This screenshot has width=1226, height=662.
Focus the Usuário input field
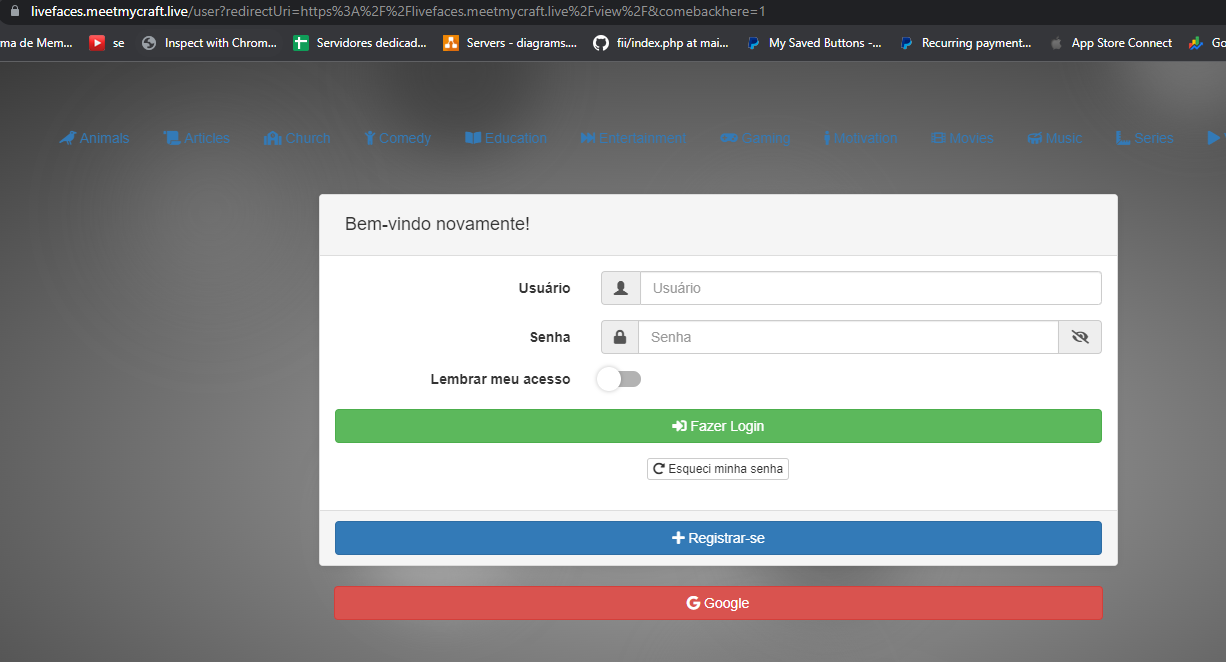[871, 288]
